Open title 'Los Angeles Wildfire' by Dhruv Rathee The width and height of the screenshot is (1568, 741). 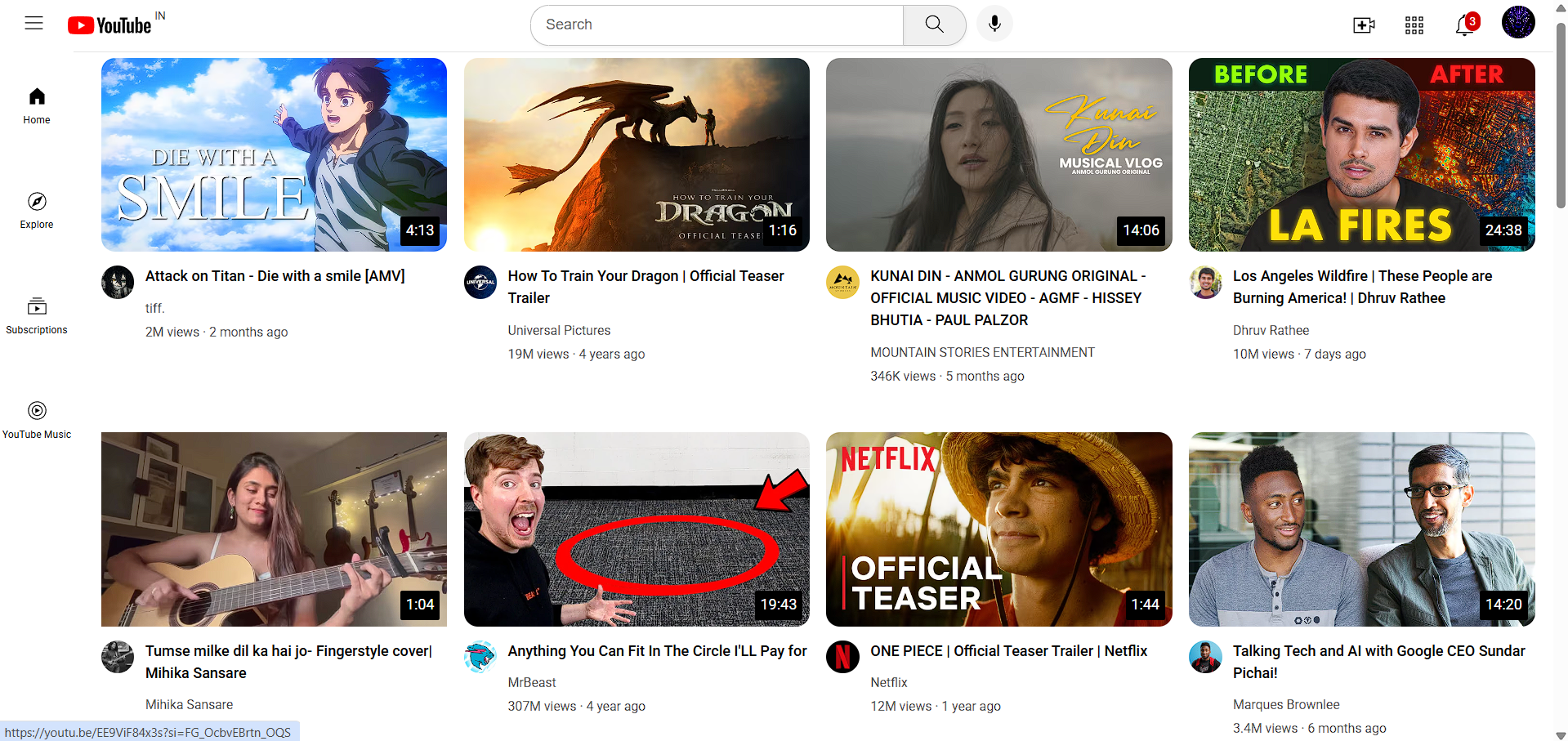pyautogui.click(x=1362, y=287)
